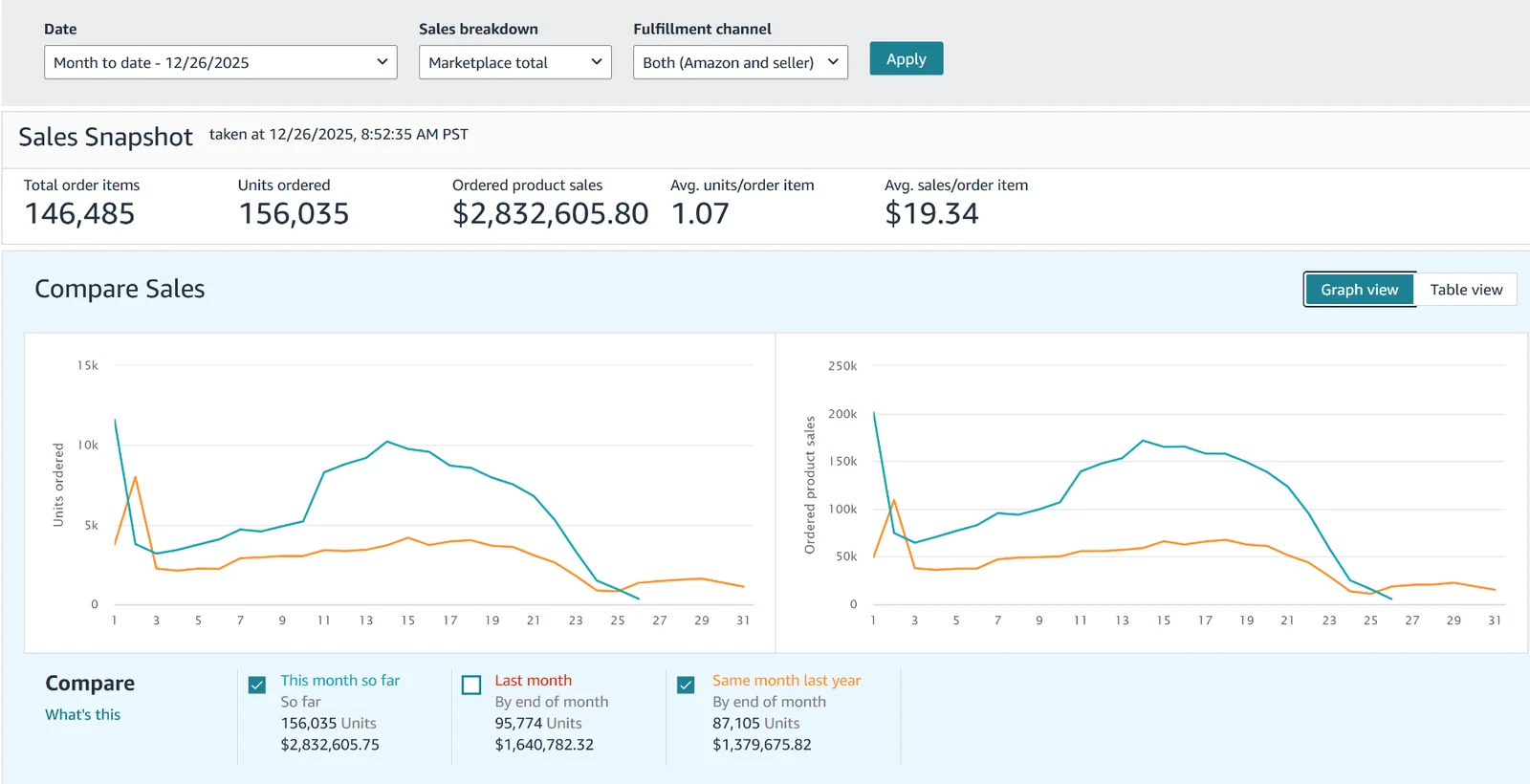Click Avg. units/order item value 1.07
The height and width of the screenshot is (784, 1530).
click(700, 213)
